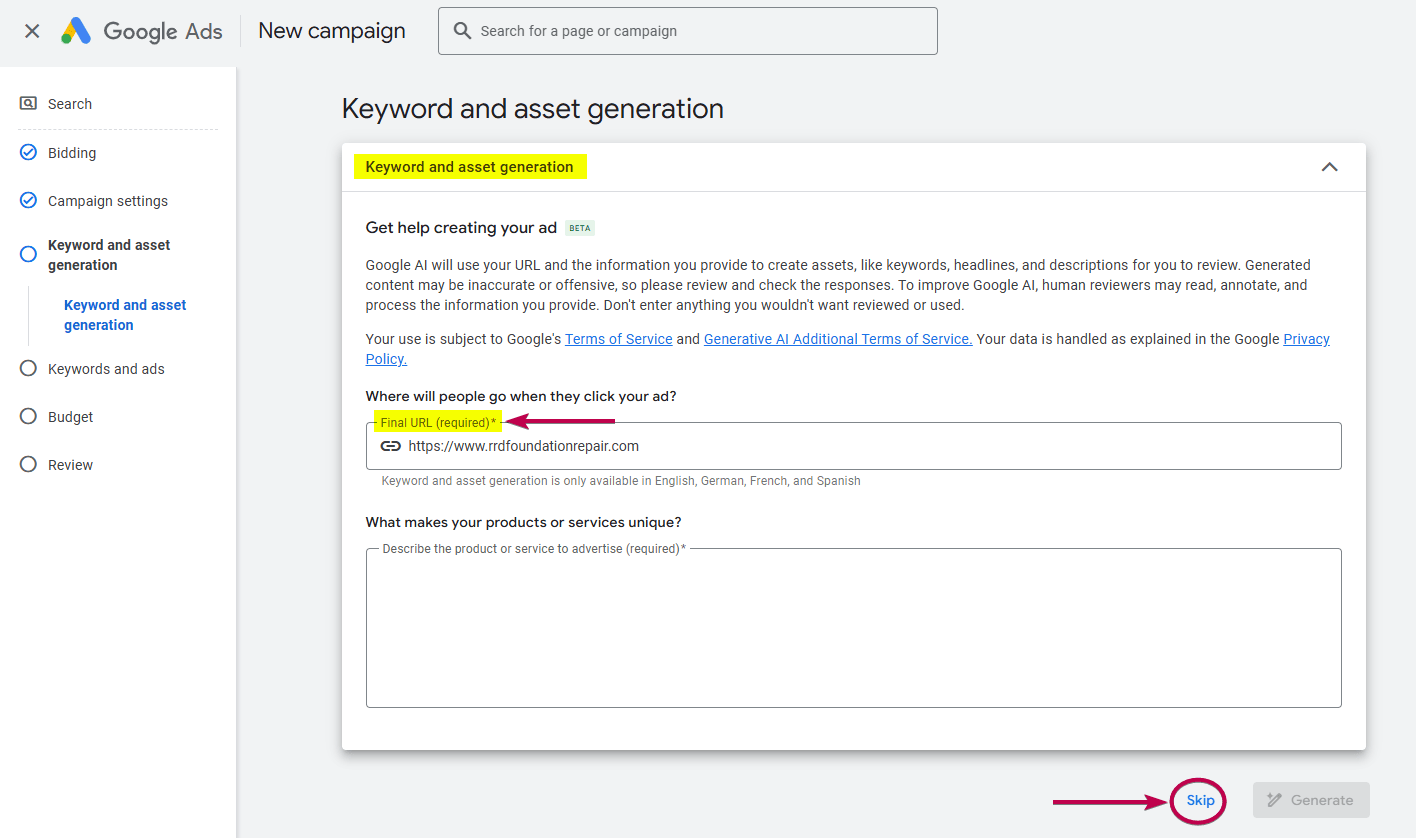The width and height of the screenshot is (1416, 838).
Task: Focus the page or campaign search box
Action: pyautogui.click(x=687, y=31)
